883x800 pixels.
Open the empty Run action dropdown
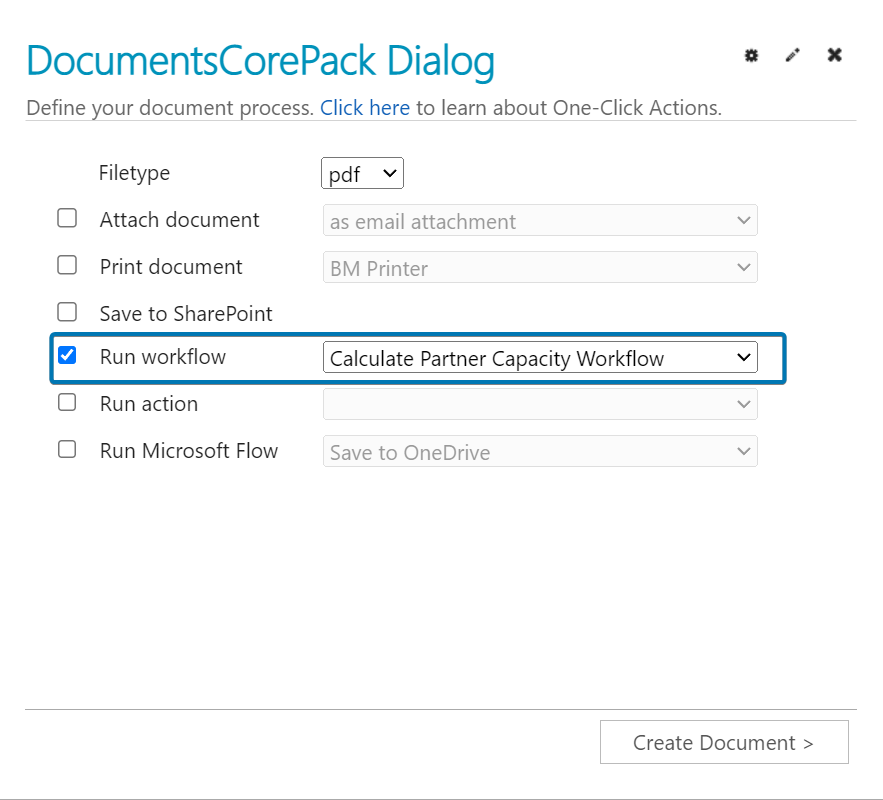pyautogui.click(x=540, y=404)
